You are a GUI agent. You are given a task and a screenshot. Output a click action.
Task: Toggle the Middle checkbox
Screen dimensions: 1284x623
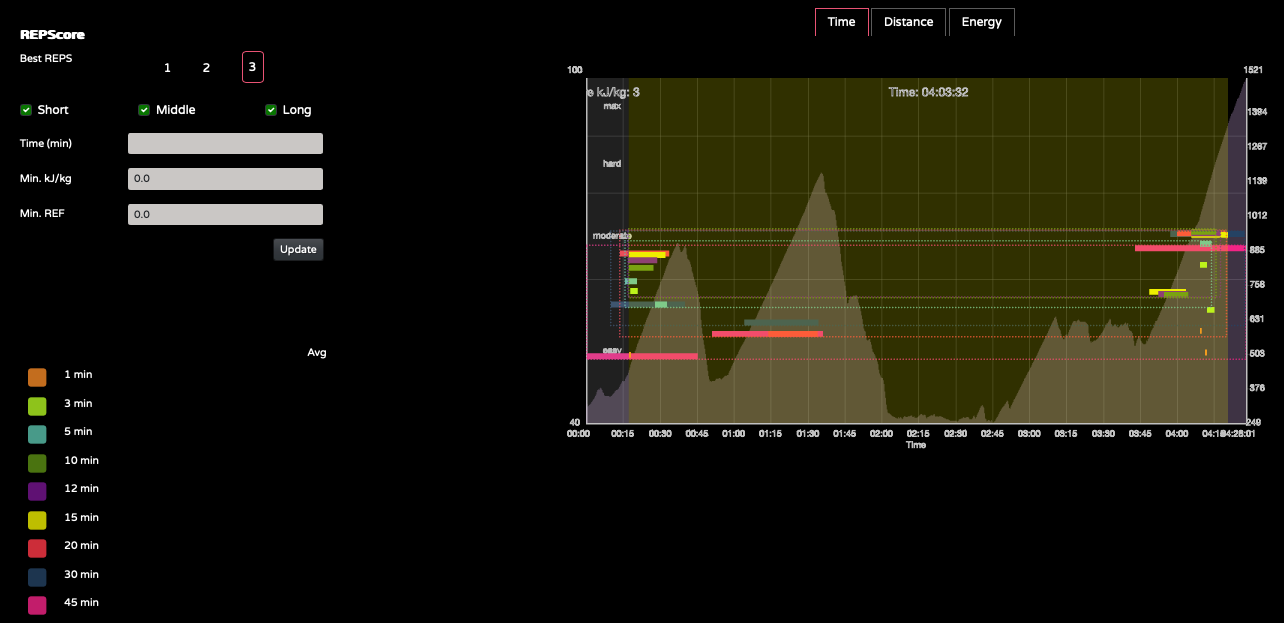click(144, 110)
